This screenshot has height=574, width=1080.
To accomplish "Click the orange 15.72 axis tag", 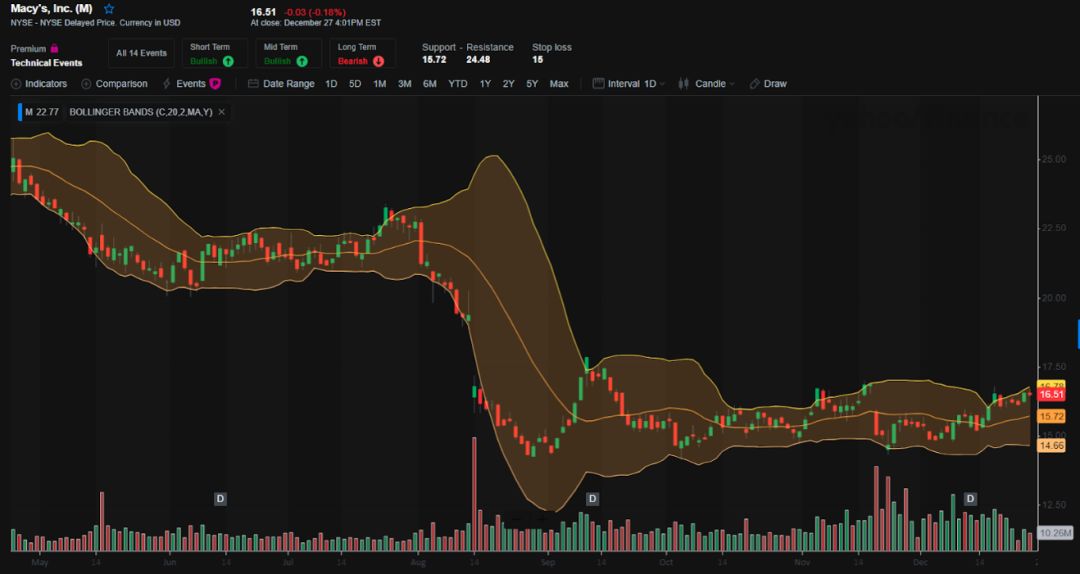I will click(1052, 416).
